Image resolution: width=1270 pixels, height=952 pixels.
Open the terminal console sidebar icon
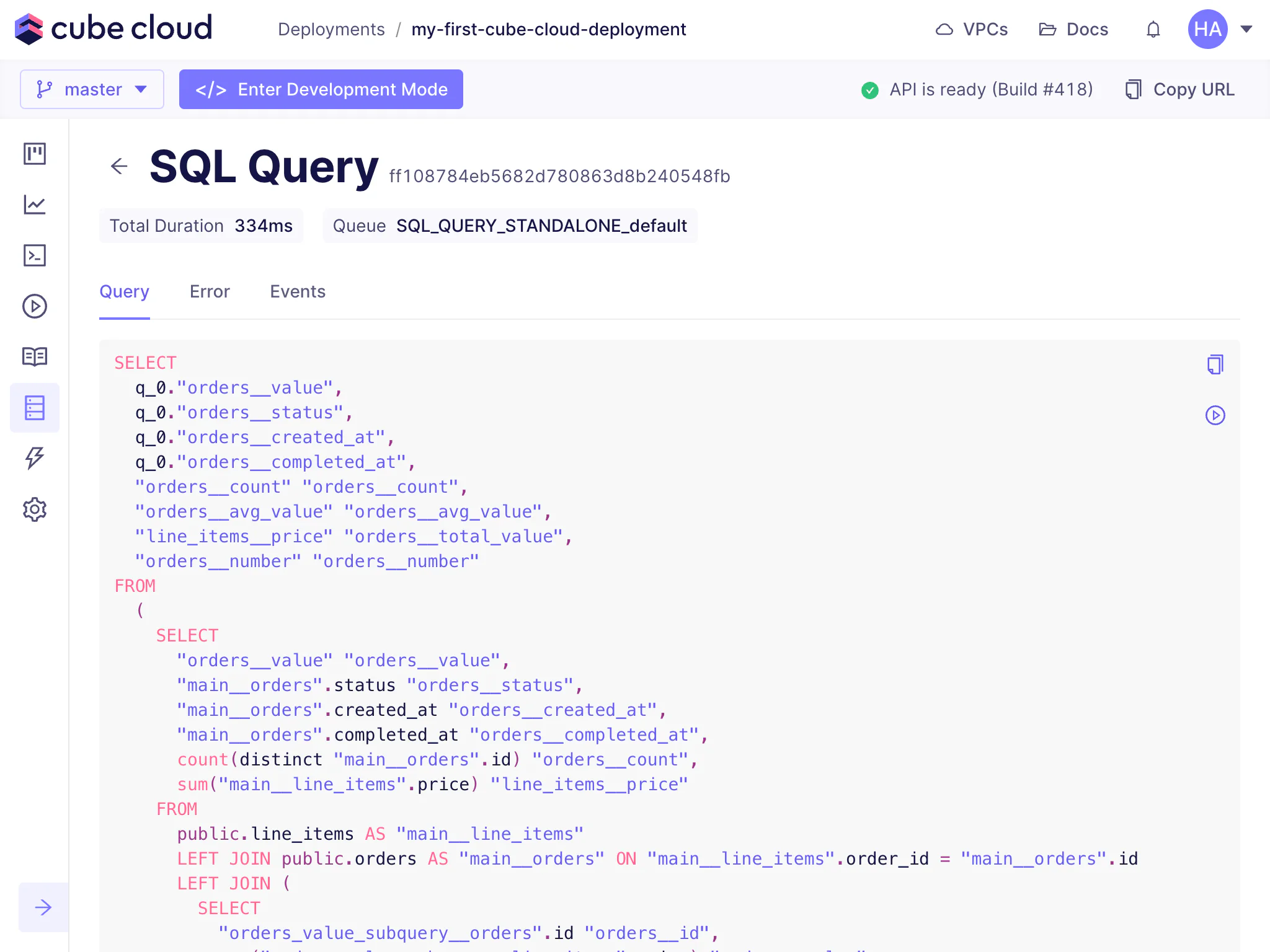(x=35, y=255)
